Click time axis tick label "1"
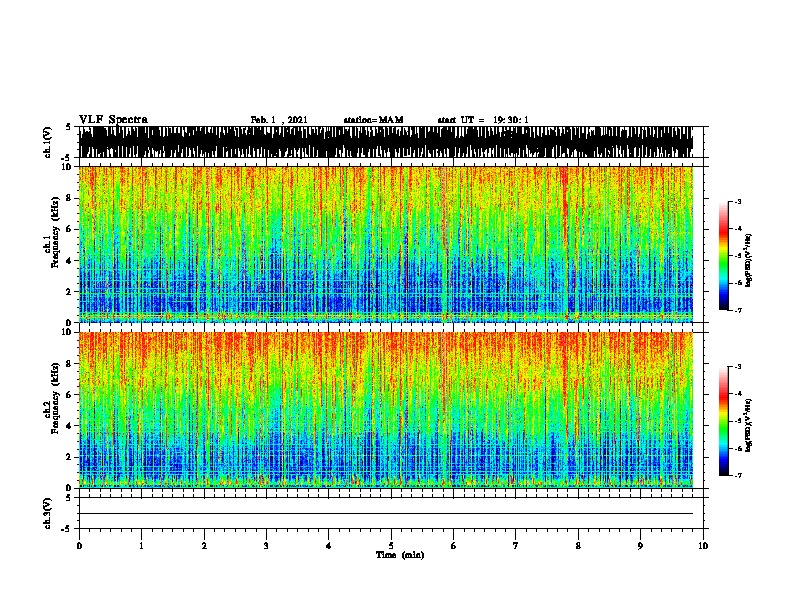The height and width of the screenshot is (612, 792). coord(141,546)
